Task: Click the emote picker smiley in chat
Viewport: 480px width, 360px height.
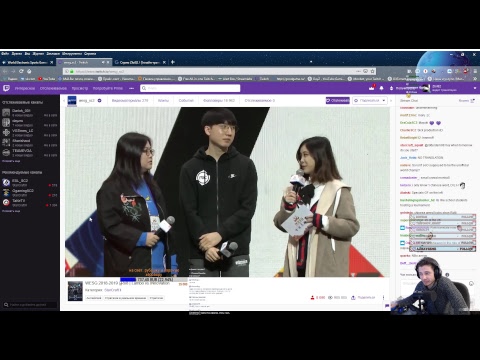Action: (471, 283)
